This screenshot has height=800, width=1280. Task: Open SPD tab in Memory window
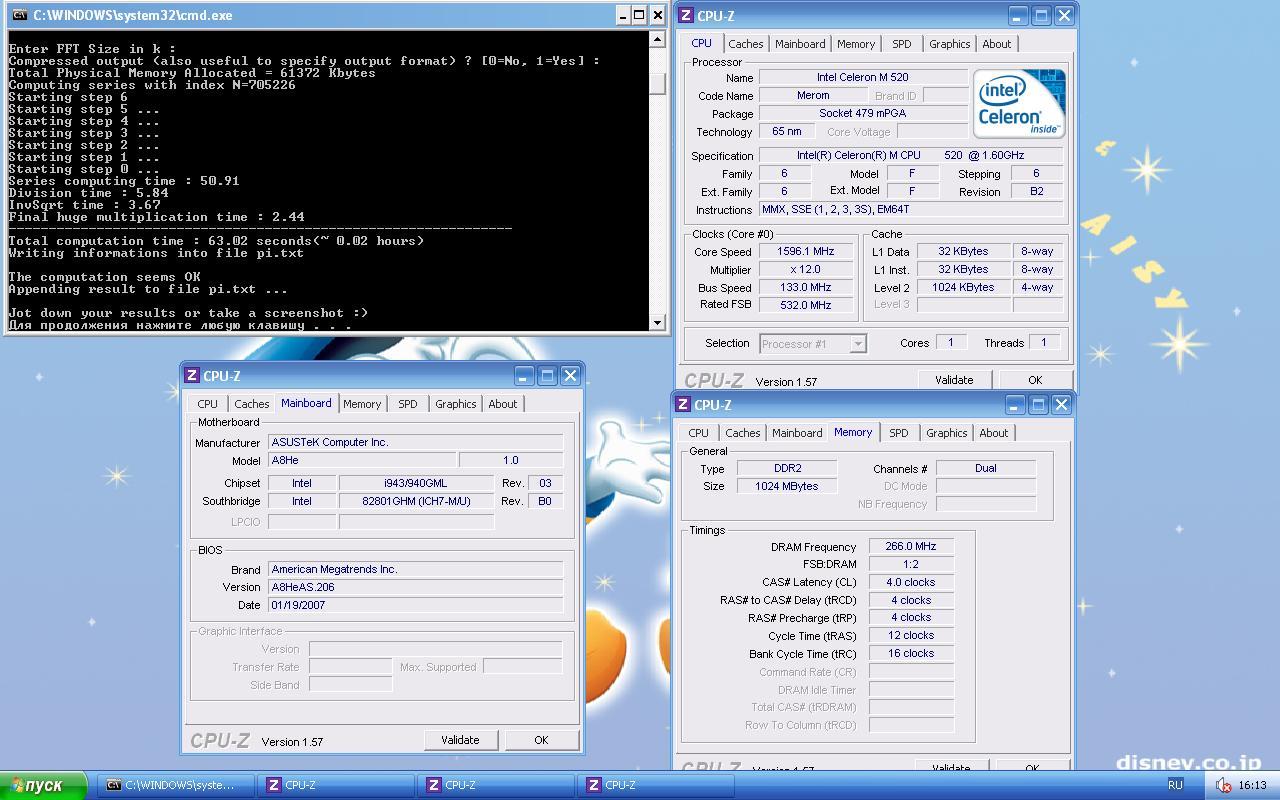point(899,433)
